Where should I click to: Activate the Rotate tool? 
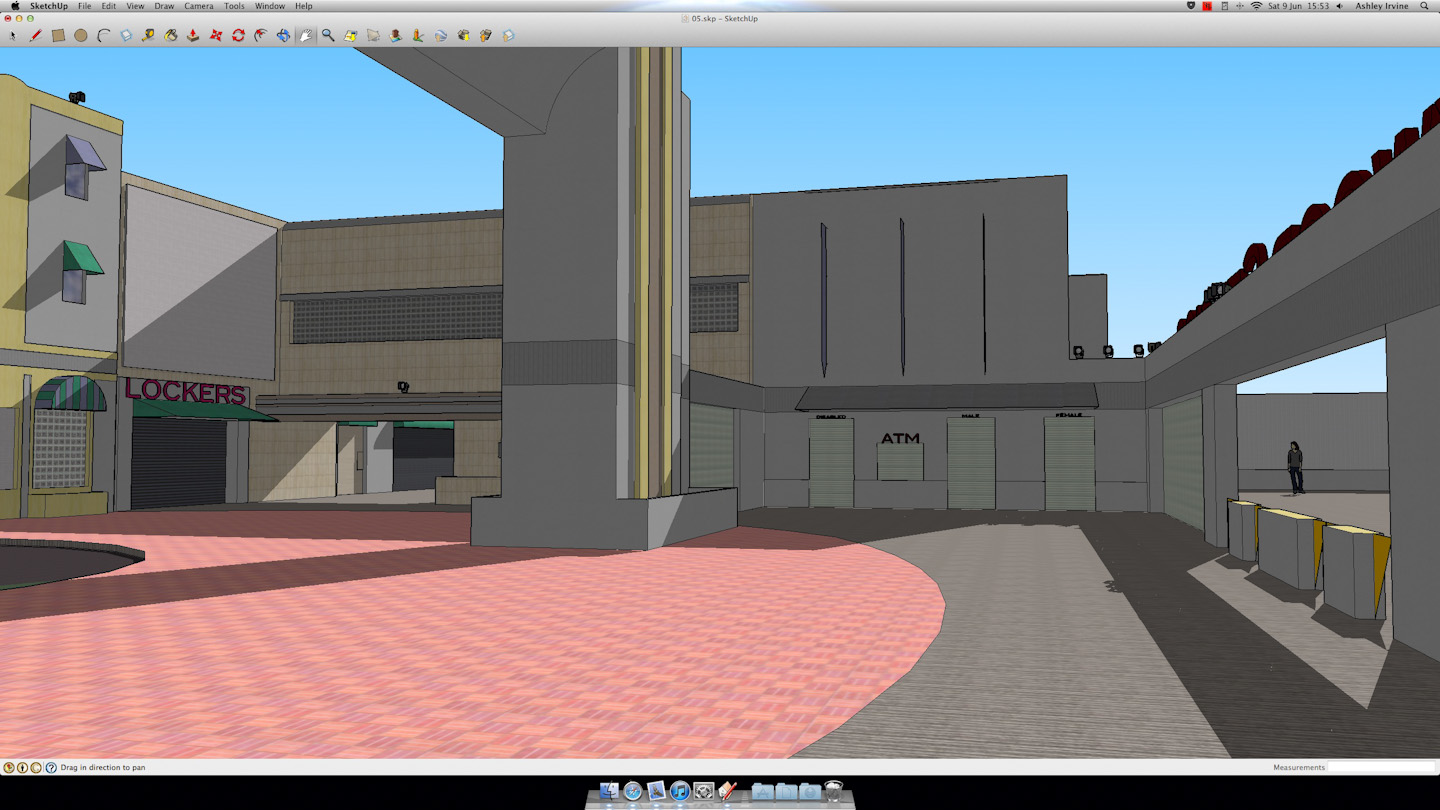click(x=238, y=36)
